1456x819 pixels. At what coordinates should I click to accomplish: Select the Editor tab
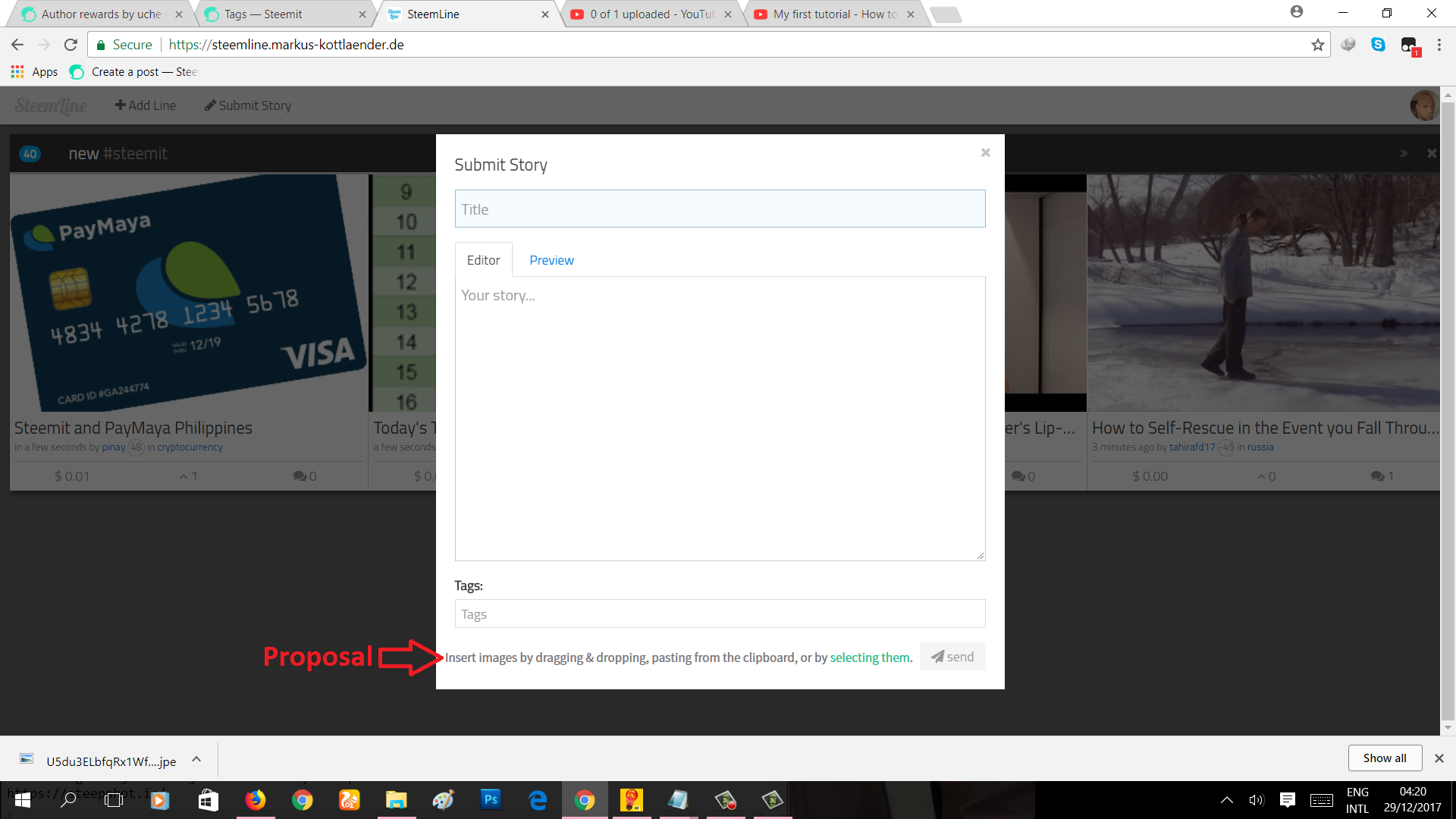483,259
